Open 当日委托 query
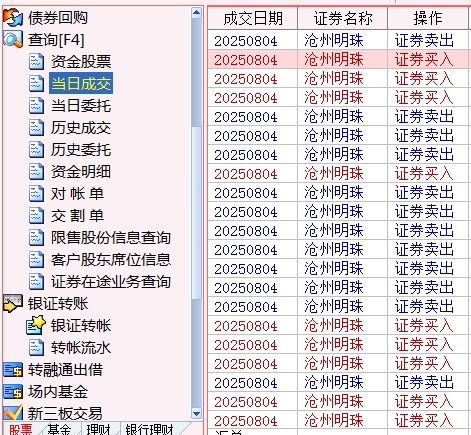Image resolution: width=471 pixels, height=435 pixels. 81,106
